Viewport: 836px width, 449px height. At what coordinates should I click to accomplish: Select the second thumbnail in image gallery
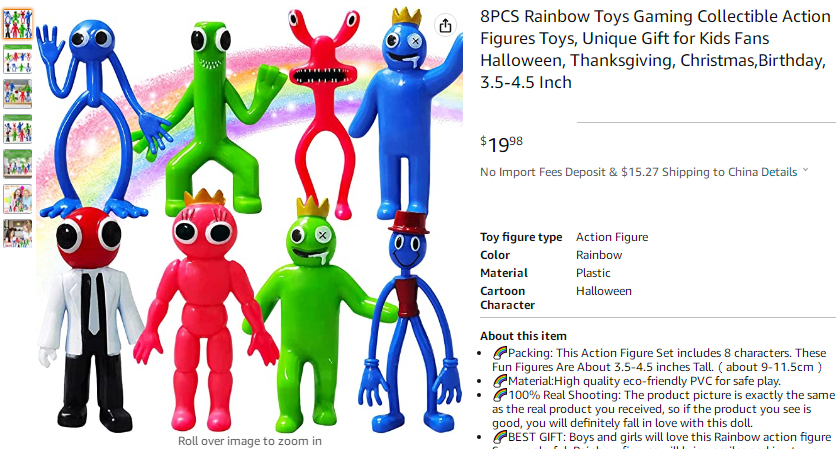pyautogui.click(x=18, y=59)
